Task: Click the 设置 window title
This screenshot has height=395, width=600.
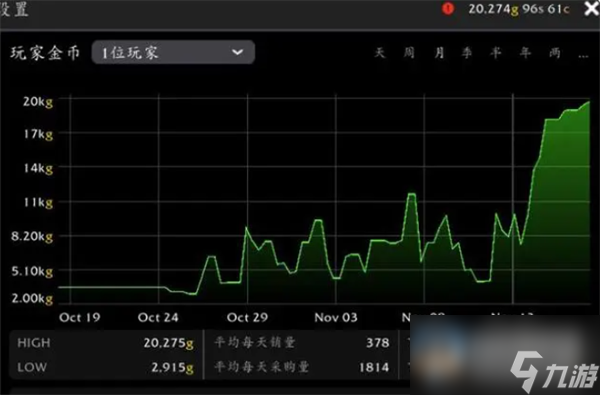Action: tap(14, 9)
